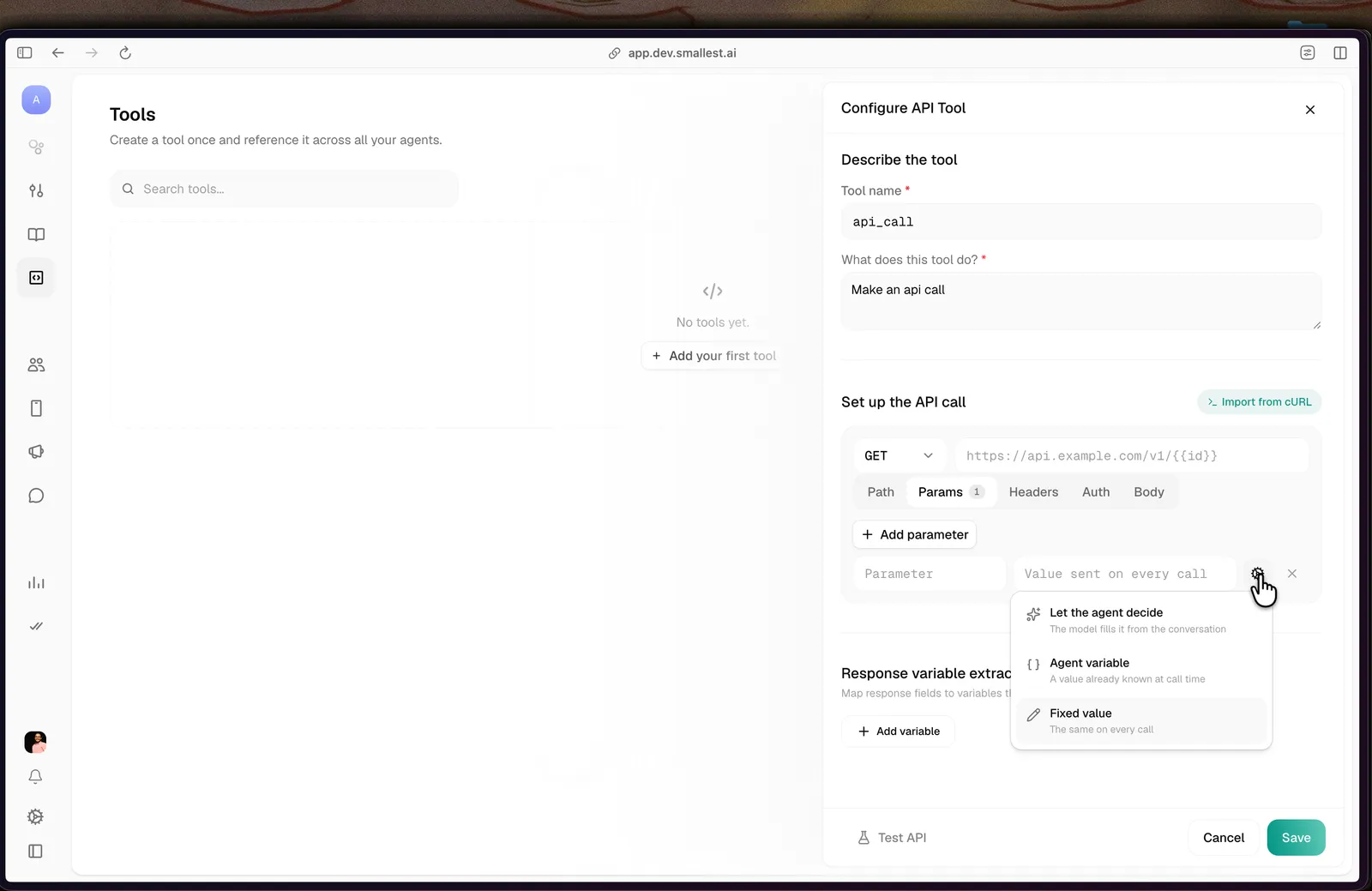Click the parameter value mode gear icon
Screen dimensions: 1372x891
click(x=1257, y=574)
